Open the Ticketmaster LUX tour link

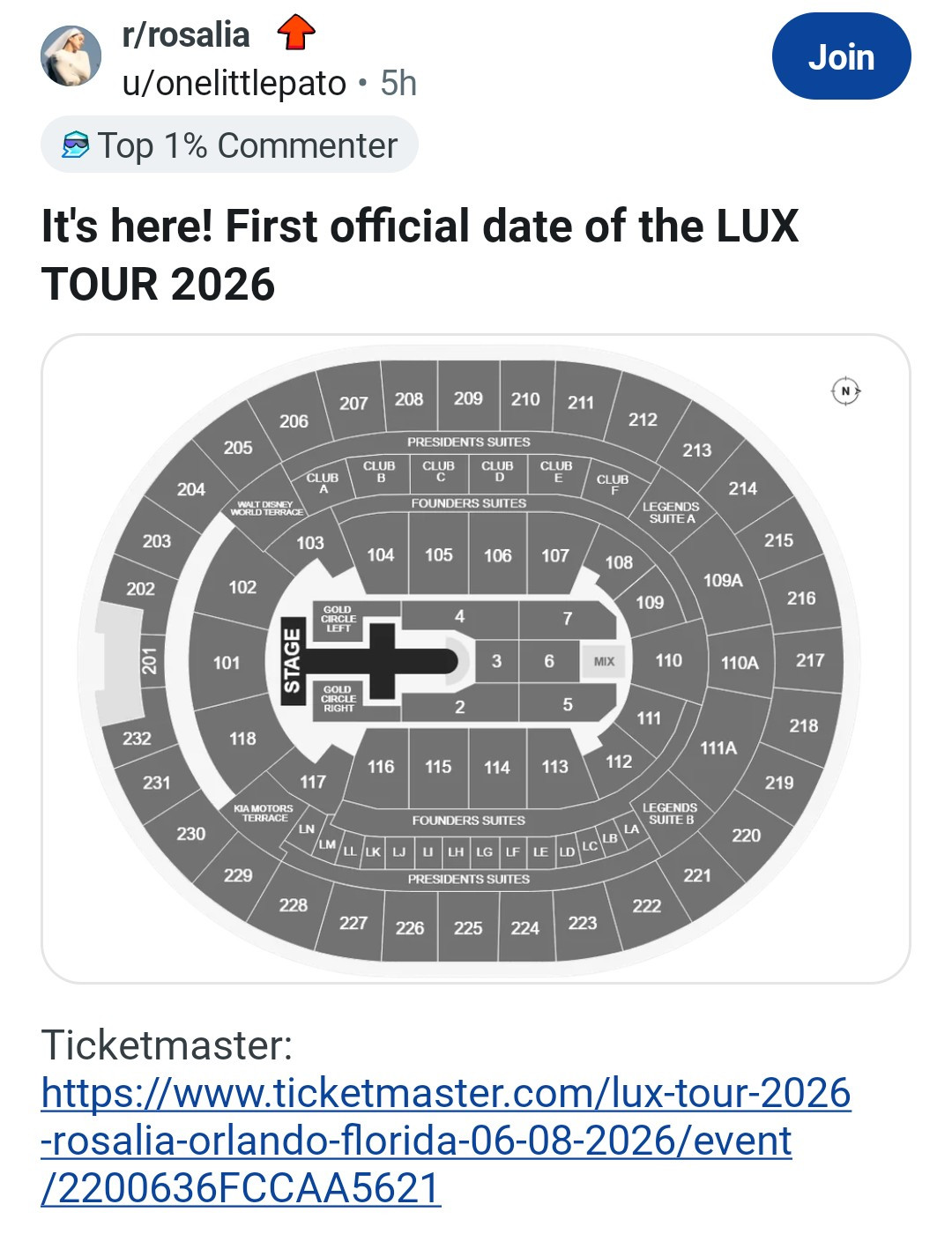445,1140
